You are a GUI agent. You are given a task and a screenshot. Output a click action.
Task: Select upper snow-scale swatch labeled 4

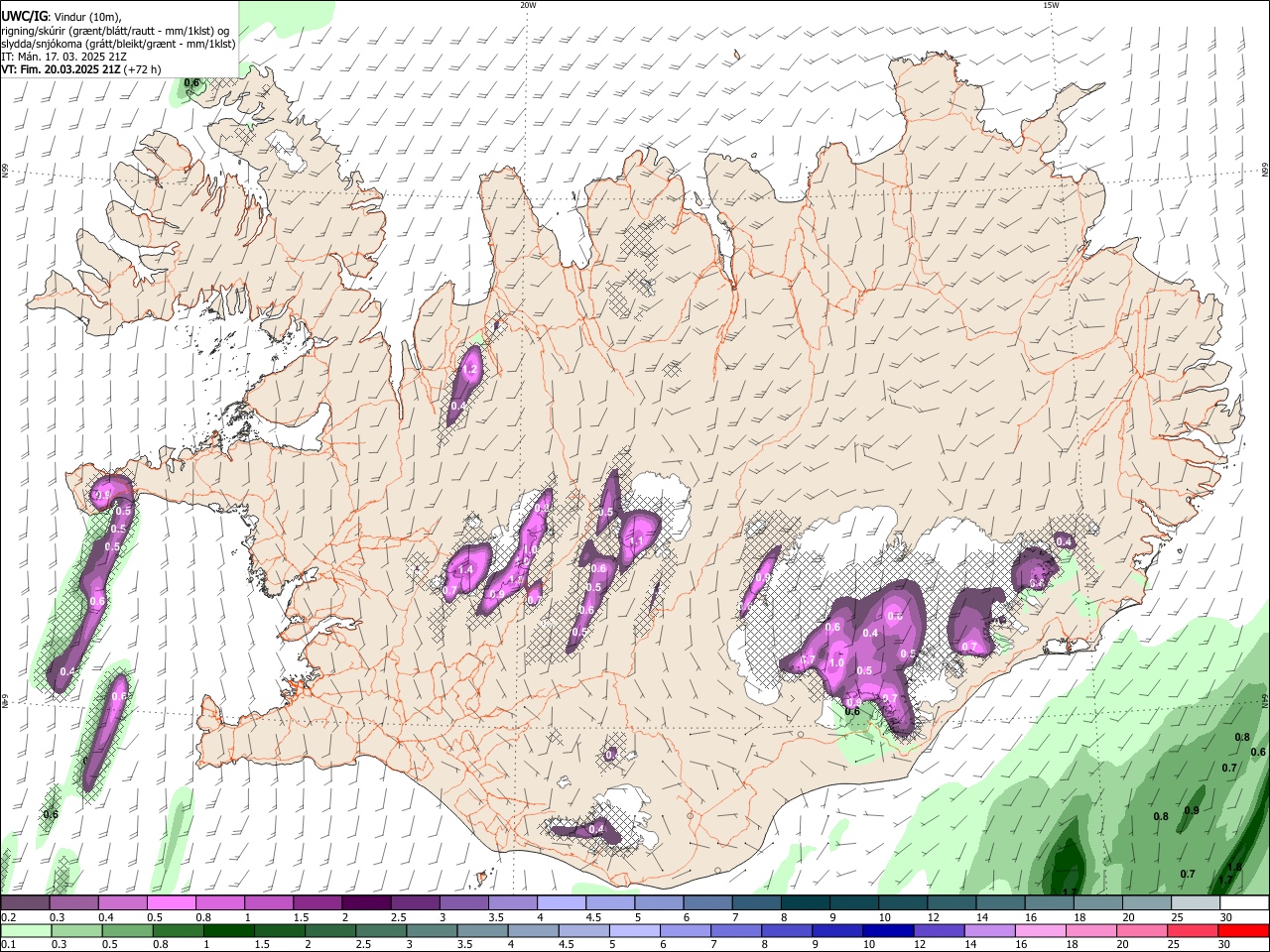point(562,903)
